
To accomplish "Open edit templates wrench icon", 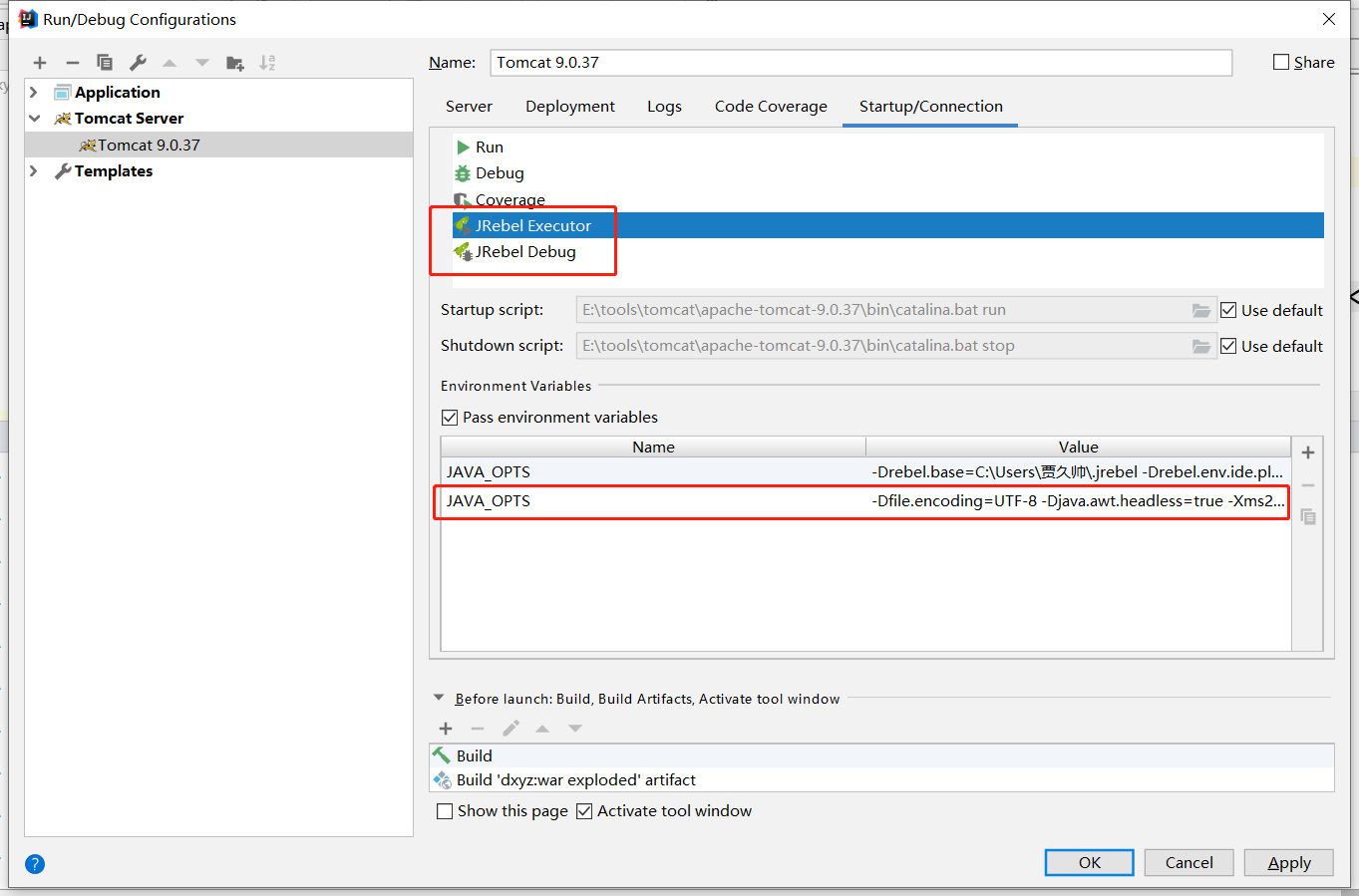I will (138, 63).
